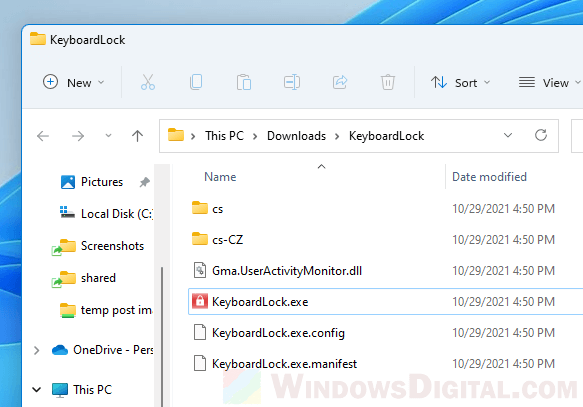This screenshot has width=583, height=407.
Task: Click the Paste clipboard icon
Action: 244,82
